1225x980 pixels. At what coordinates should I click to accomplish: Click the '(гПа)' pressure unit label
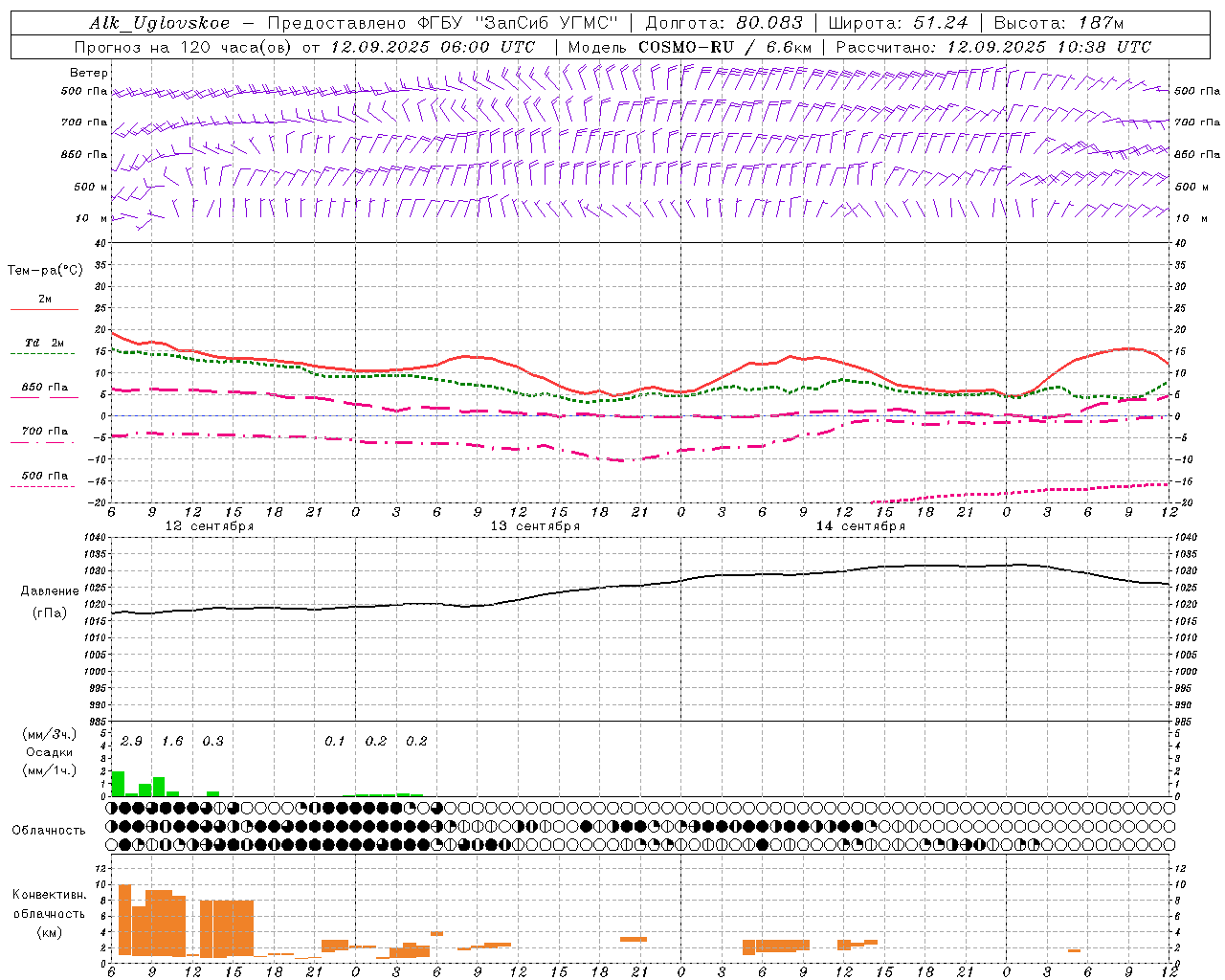(50, 613)
